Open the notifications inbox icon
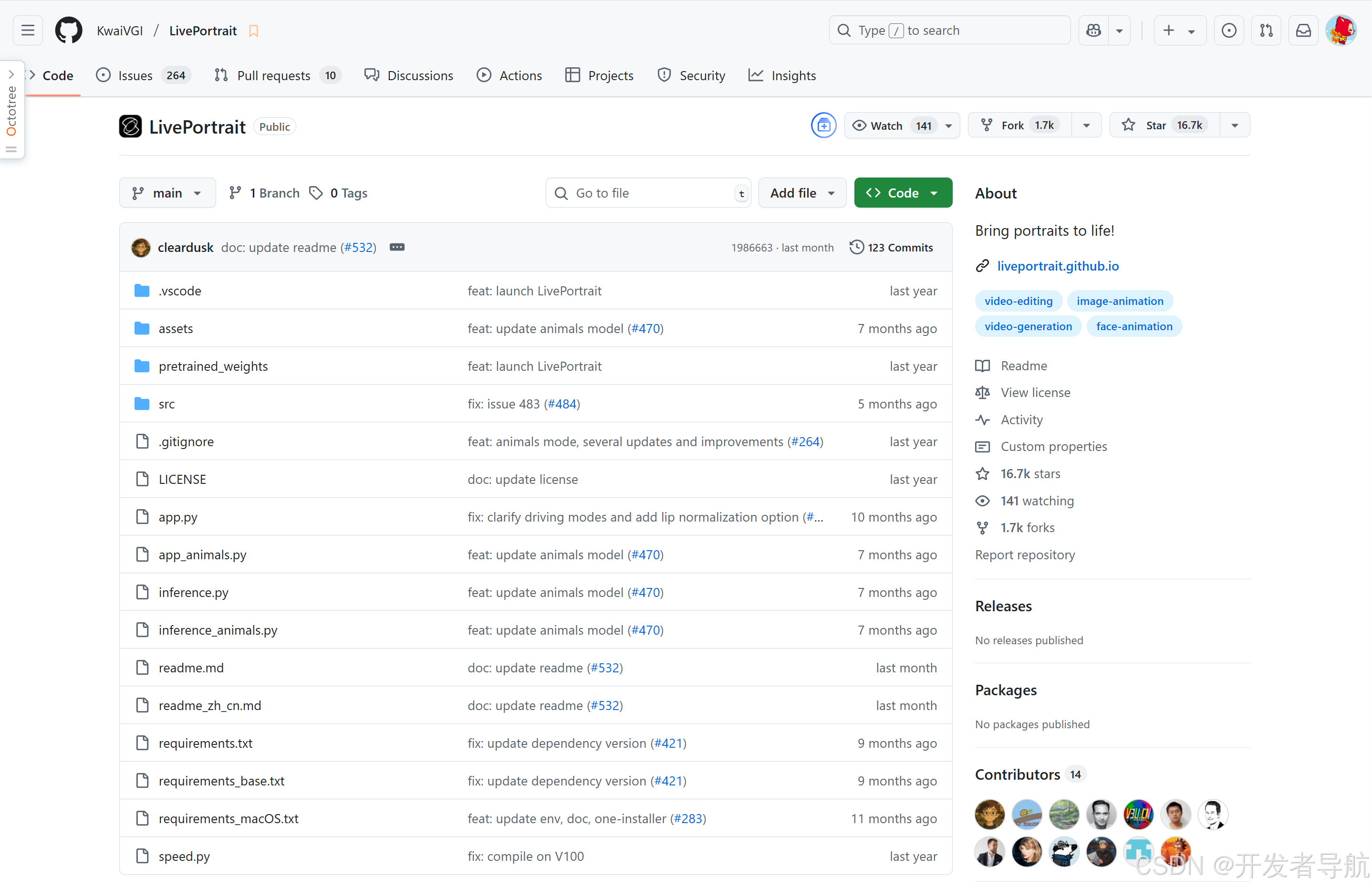The image size is (1372, 889). [x=1303, y=31]
